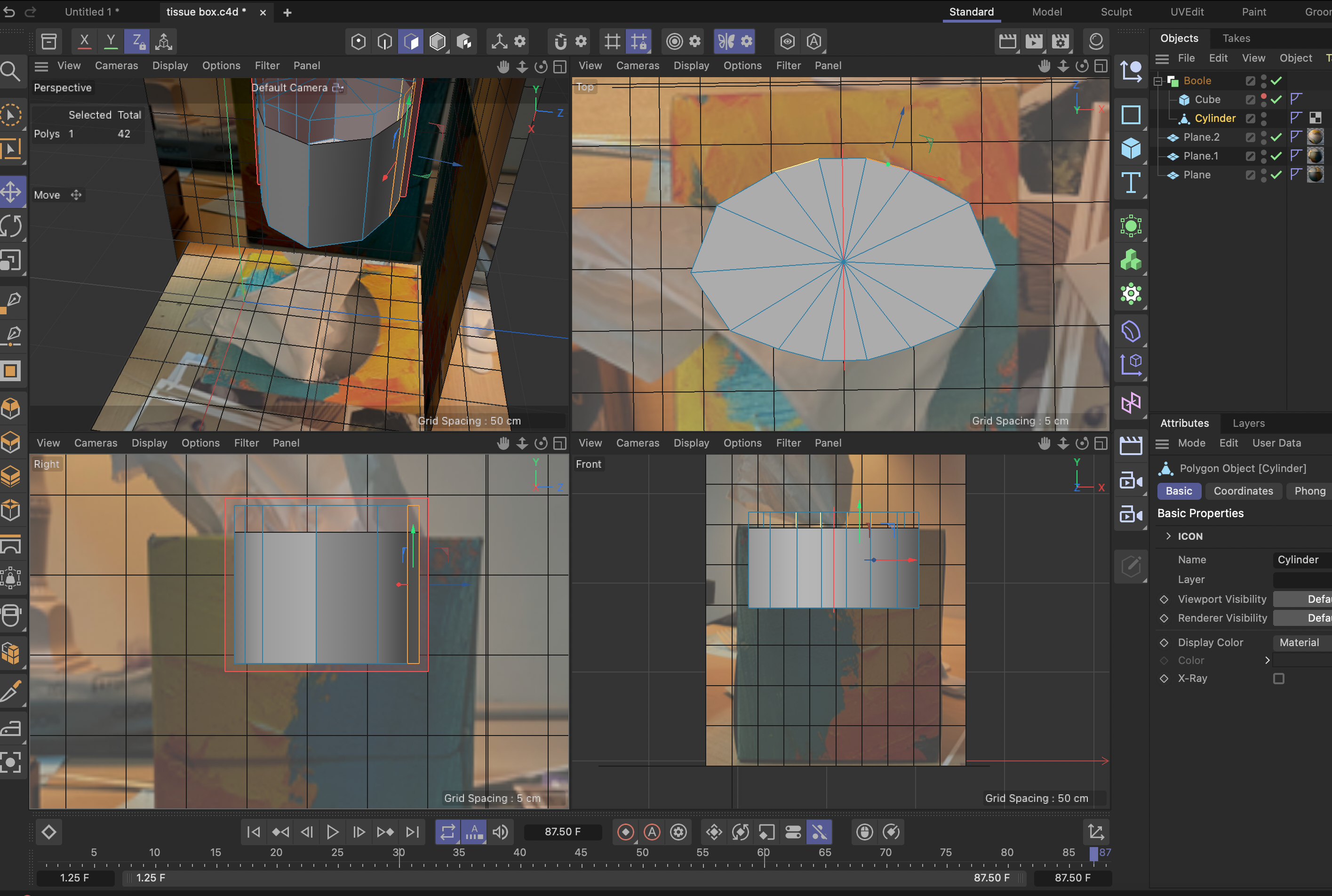Render the active viewport
The height and width of the screenshot is (896, 1332).
(1008, 40)
